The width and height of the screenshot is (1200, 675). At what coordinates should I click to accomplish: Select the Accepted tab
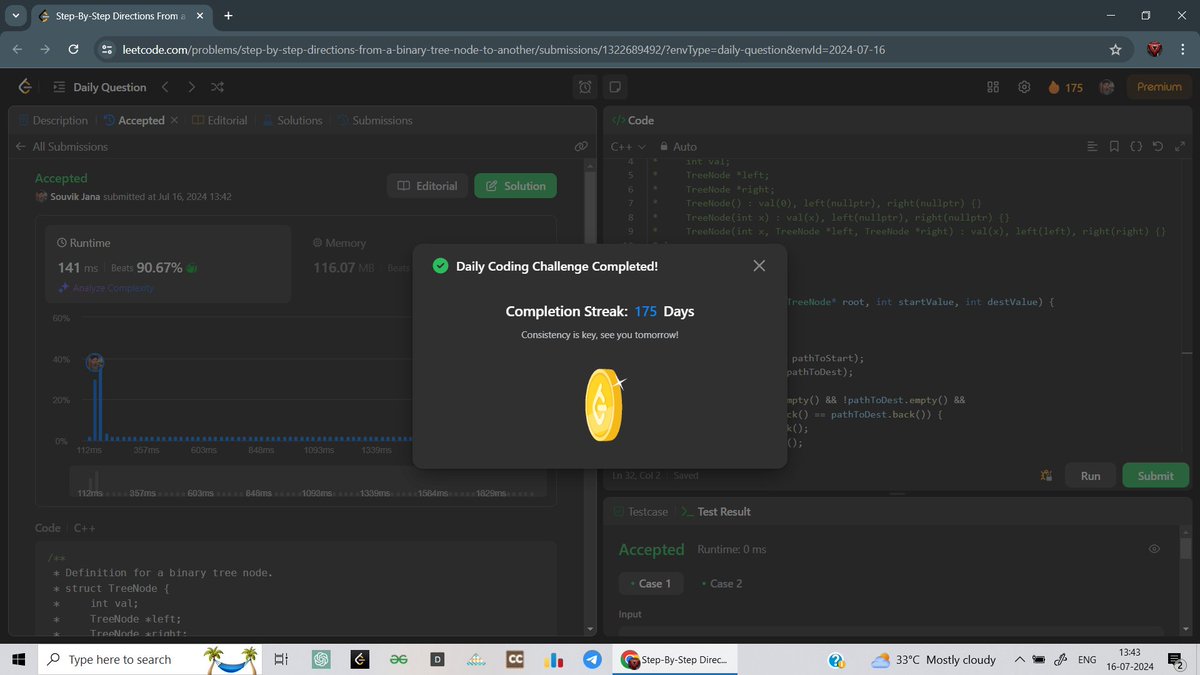point(133,120)
